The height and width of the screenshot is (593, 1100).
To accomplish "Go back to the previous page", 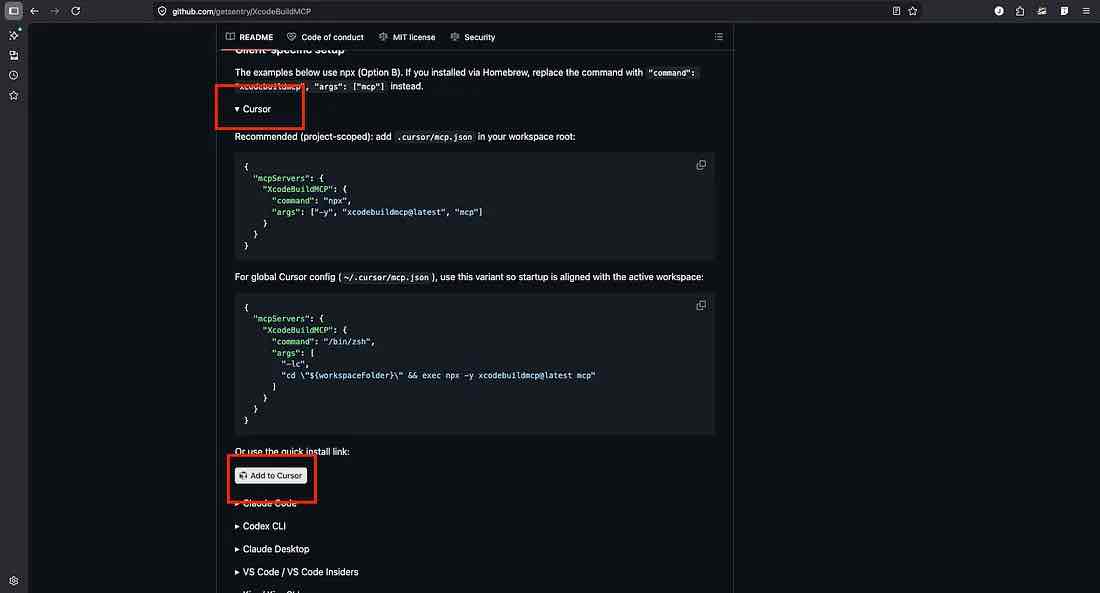I will pyautogui.click(x=34, y=11).
